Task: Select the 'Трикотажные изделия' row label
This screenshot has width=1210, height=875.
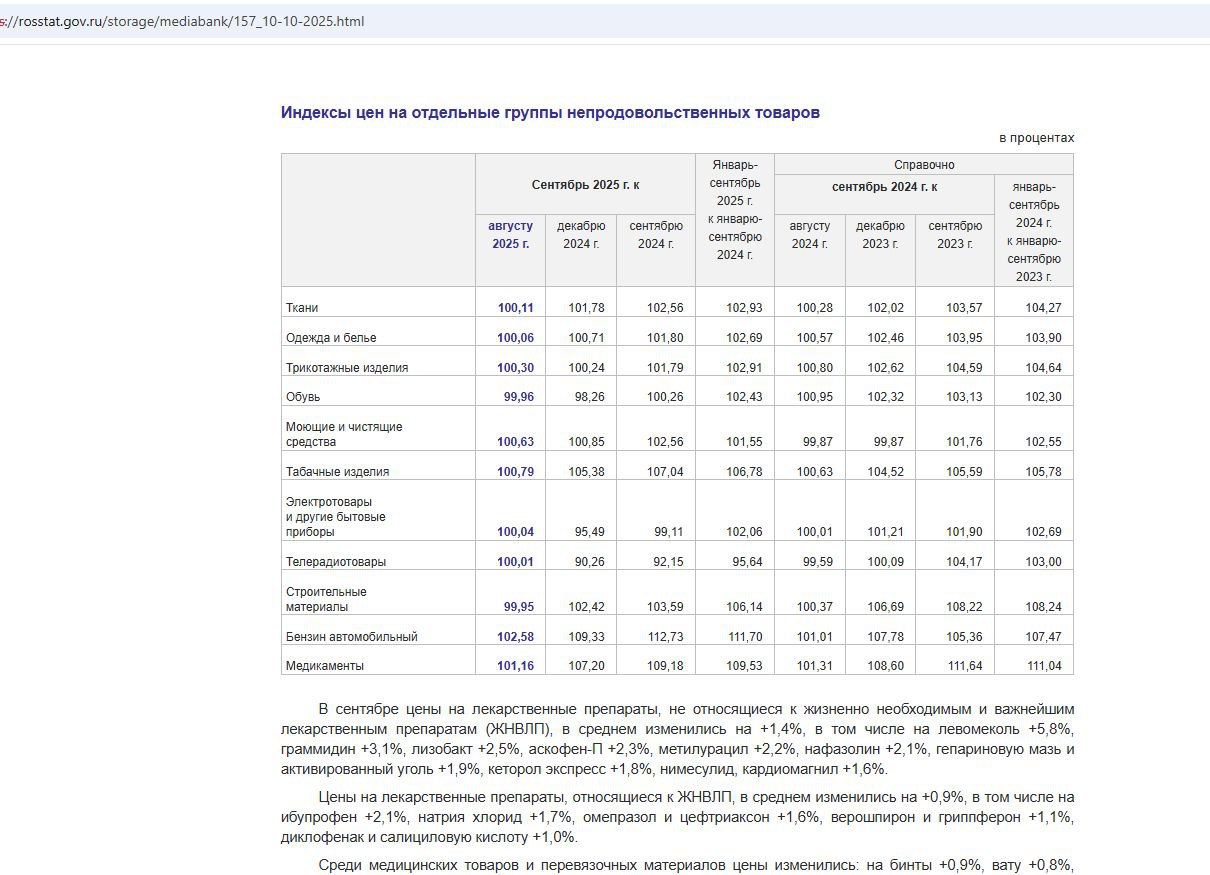Action: [347, 368]
